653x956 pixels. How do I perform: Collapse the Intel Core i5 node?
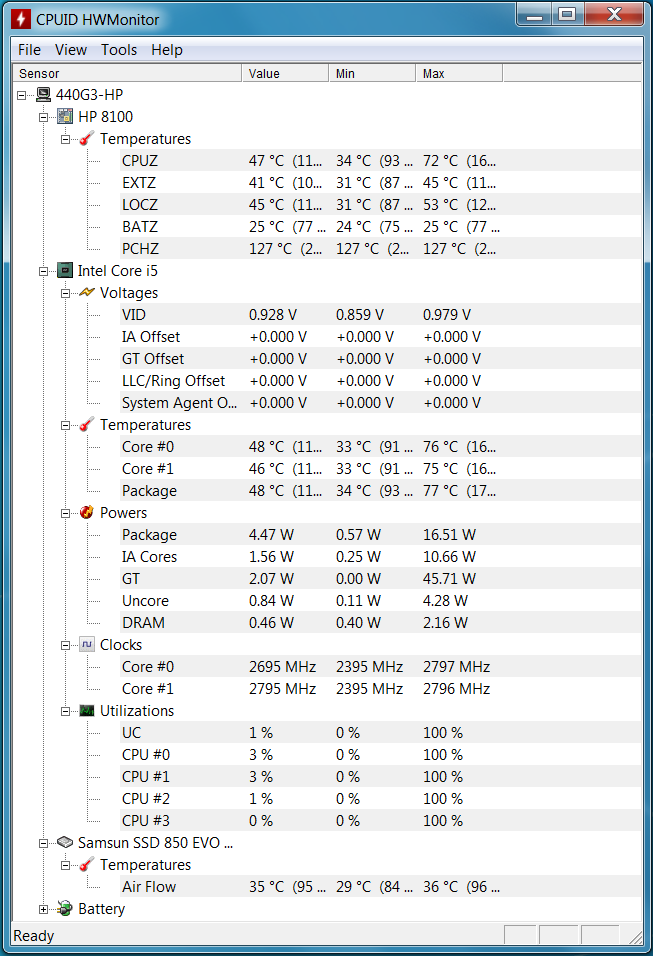coord(43,271)
